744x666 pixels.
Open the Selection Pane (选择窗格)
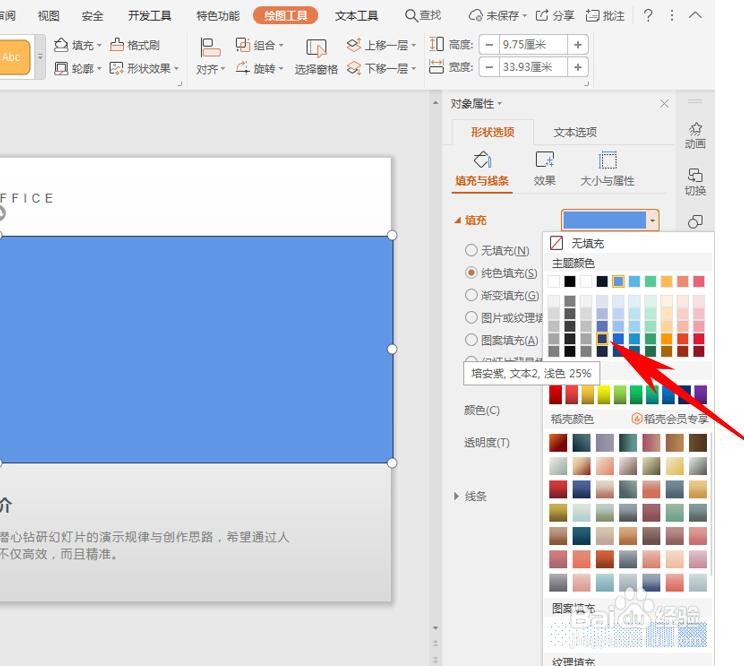[316, 56]
